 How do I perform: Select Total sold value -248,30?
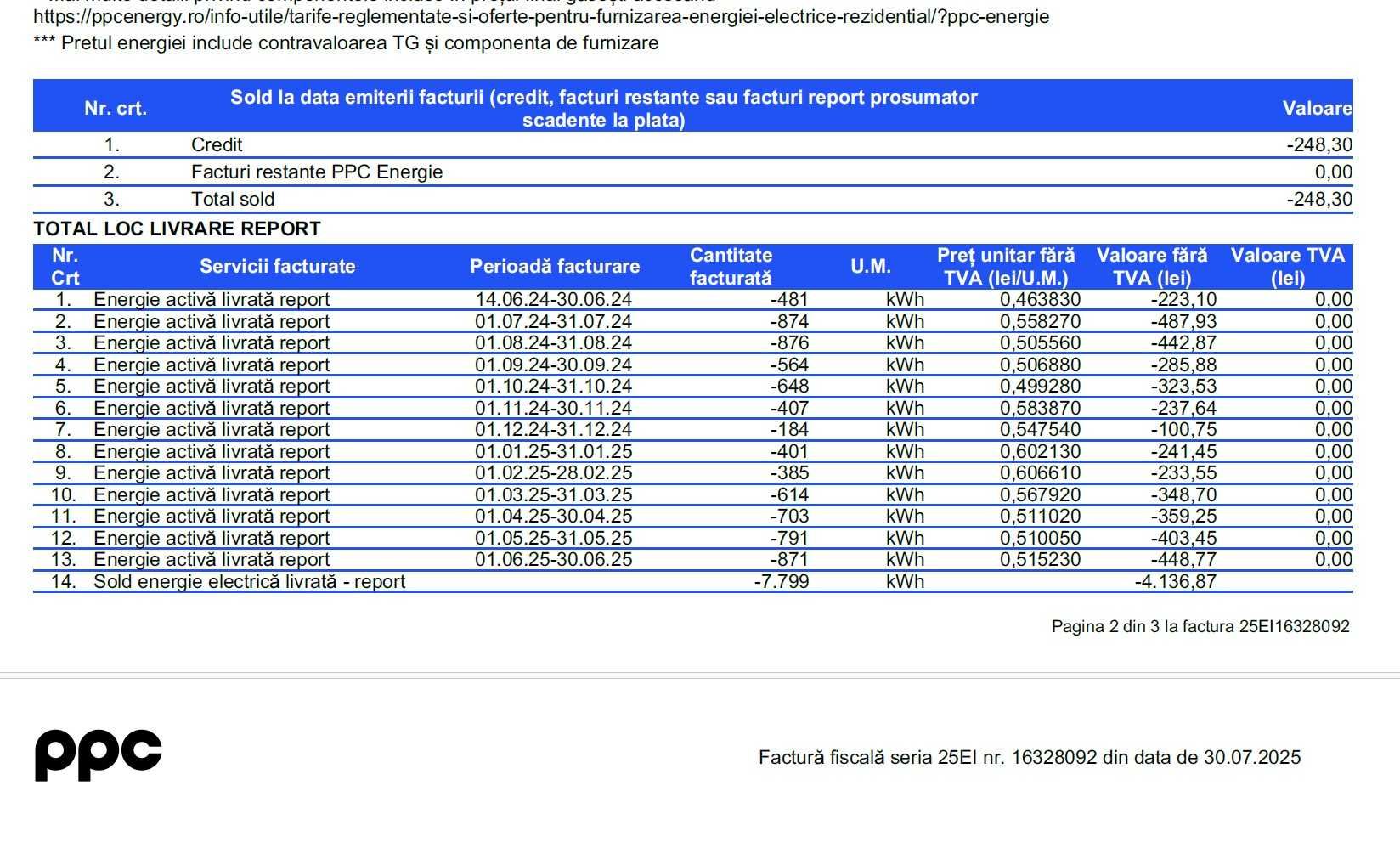[x=1319, y=200]
